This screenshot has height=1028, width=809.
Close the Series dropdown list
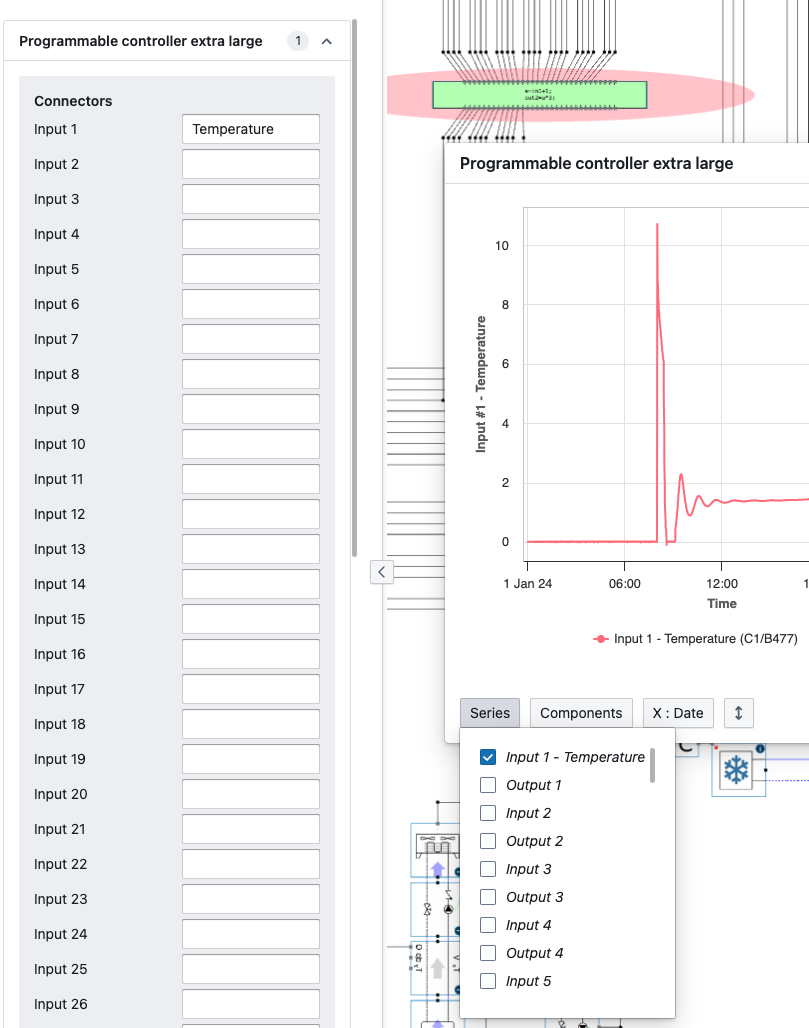[489, 713]
